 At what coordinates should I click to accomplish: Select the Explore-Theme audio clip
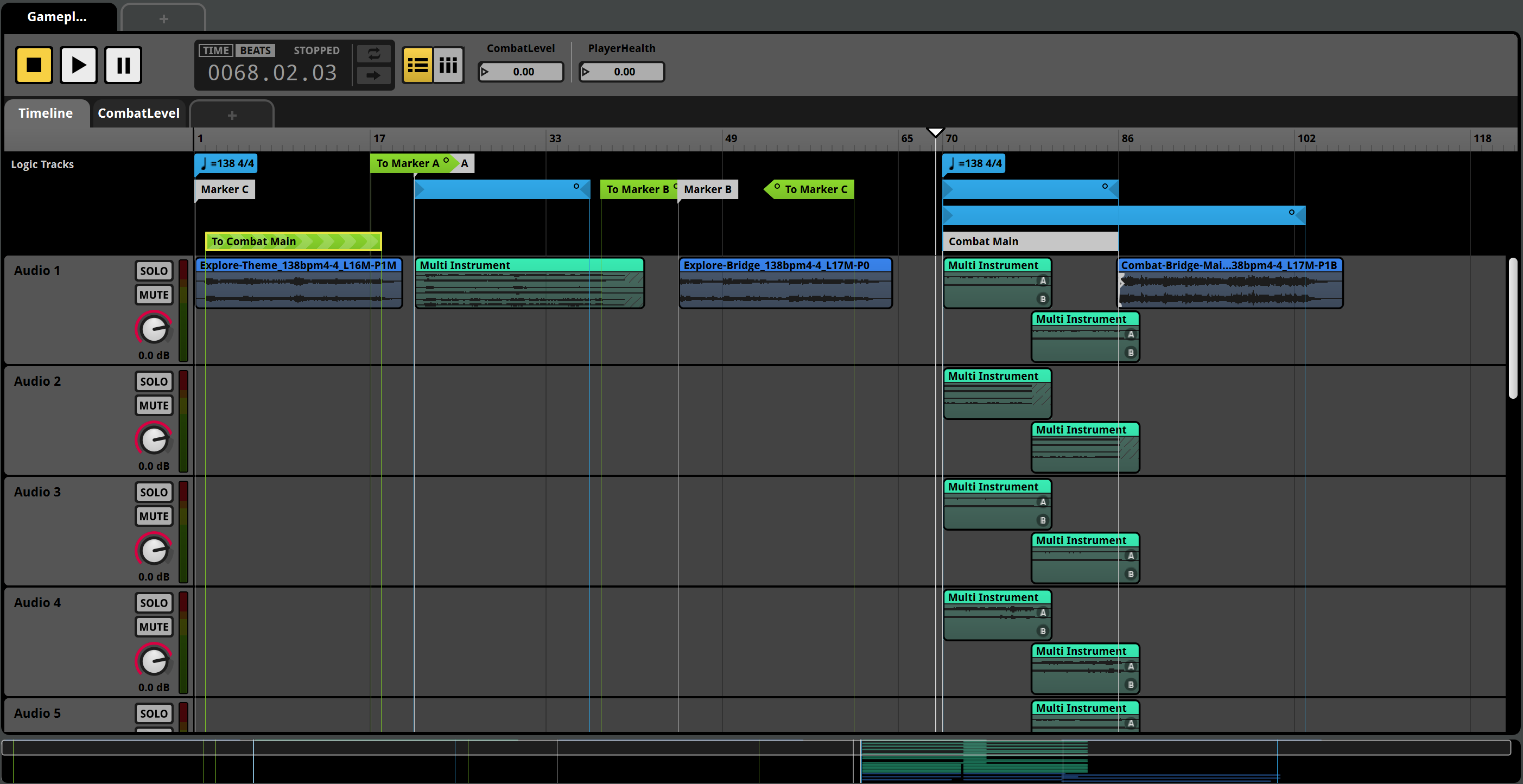(299, 283)
